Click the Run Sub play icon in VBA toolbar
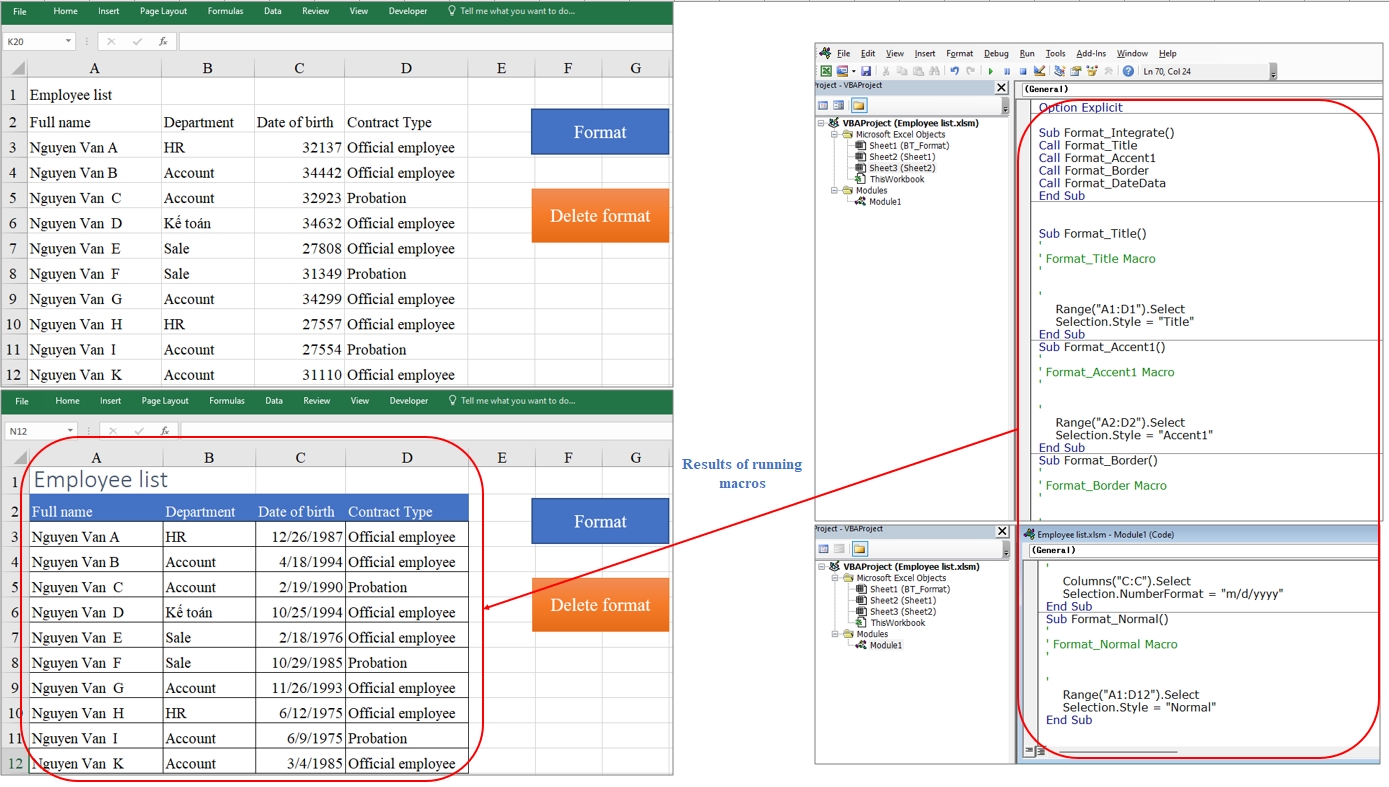The width and height of the screenshot is (1389, 787). pyautogui.click(x=991, y=72)
